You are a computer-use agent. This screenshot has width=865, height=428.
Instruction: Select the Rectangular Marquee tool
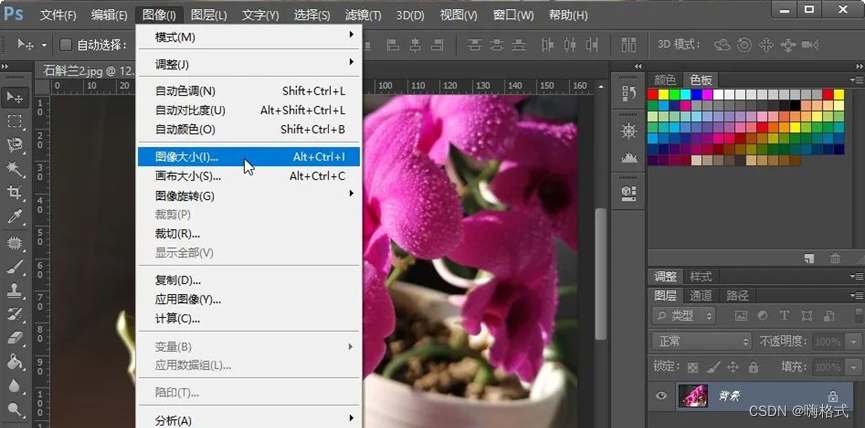point(15,121)
